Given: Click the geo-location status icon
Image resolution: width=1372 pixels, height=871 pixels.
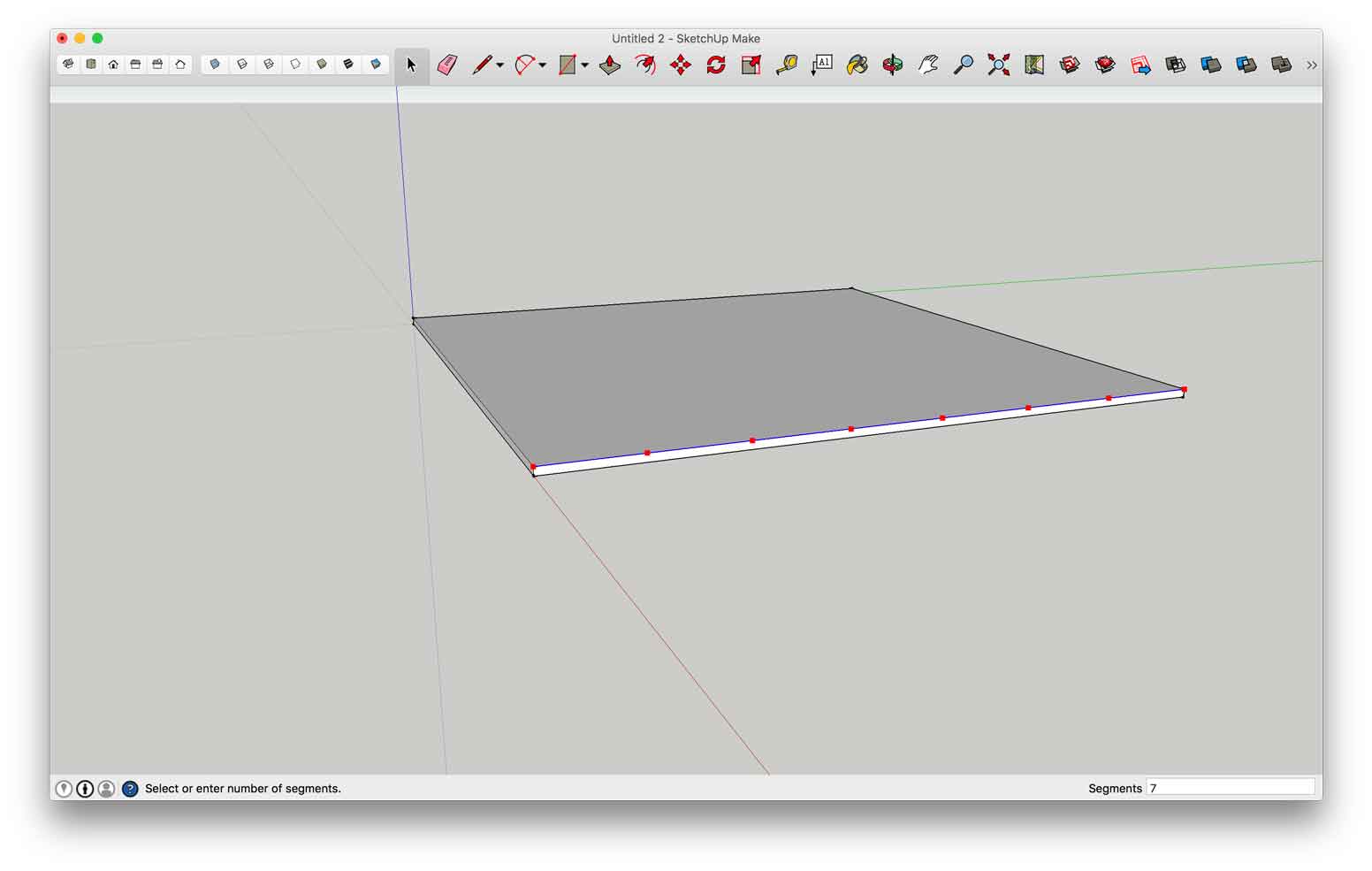Looking at the screenshot, I should tap(64, 789).
